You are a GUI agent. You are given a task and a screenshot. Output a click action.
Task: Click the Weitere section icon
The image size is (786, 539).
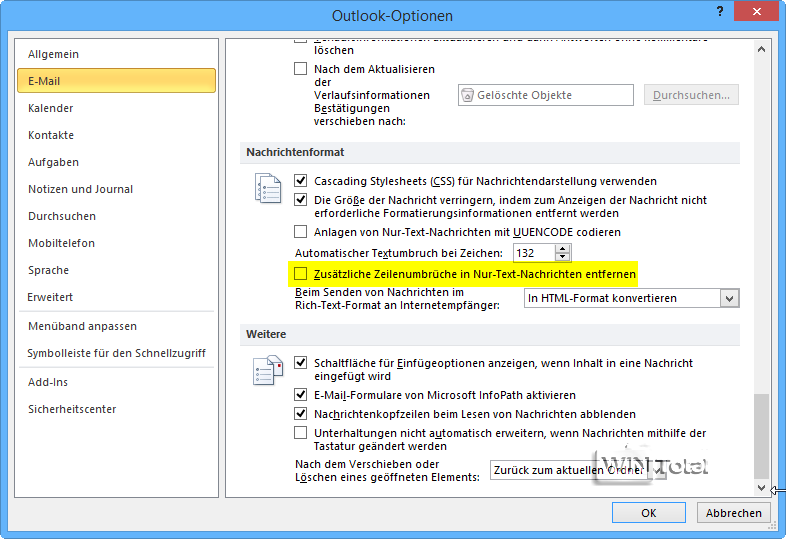point(268,370)
